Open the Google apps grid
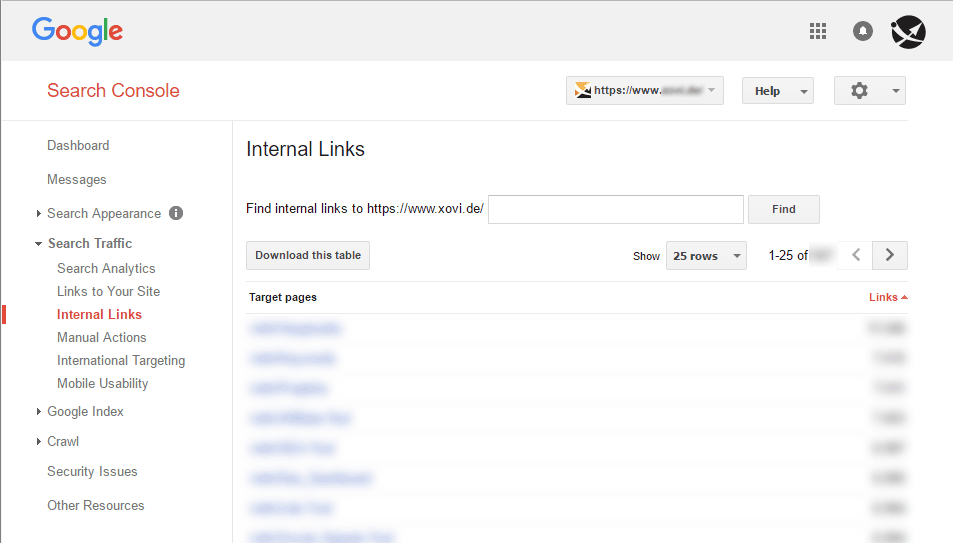The height and width of the screenshot is (543, 953). 818,31
